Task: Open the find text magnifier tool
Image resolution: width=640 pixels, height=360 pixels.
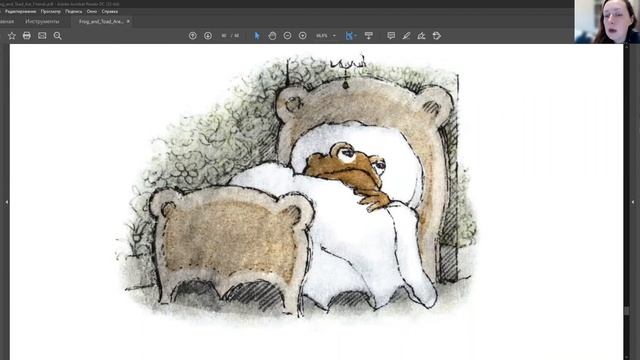Action: (x=58, y=36)
